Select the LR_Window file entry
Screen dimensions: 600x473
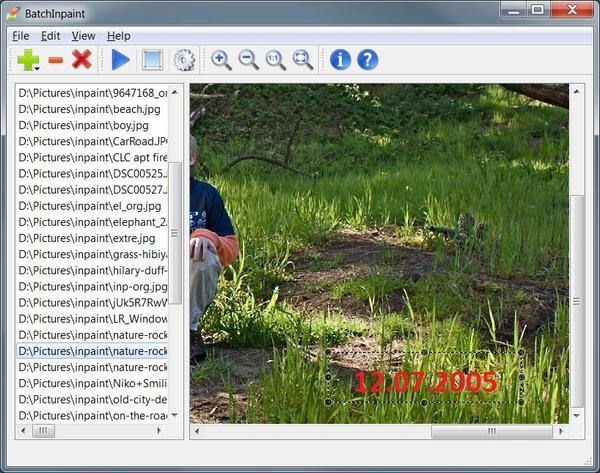(x=92, y=319)
